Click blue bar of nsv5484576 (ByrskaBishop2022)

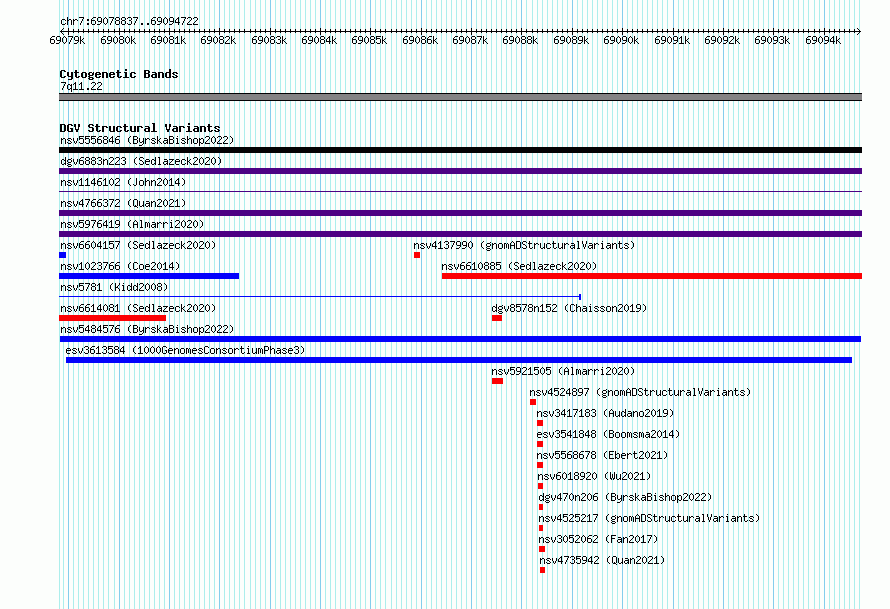click(460, 339)
